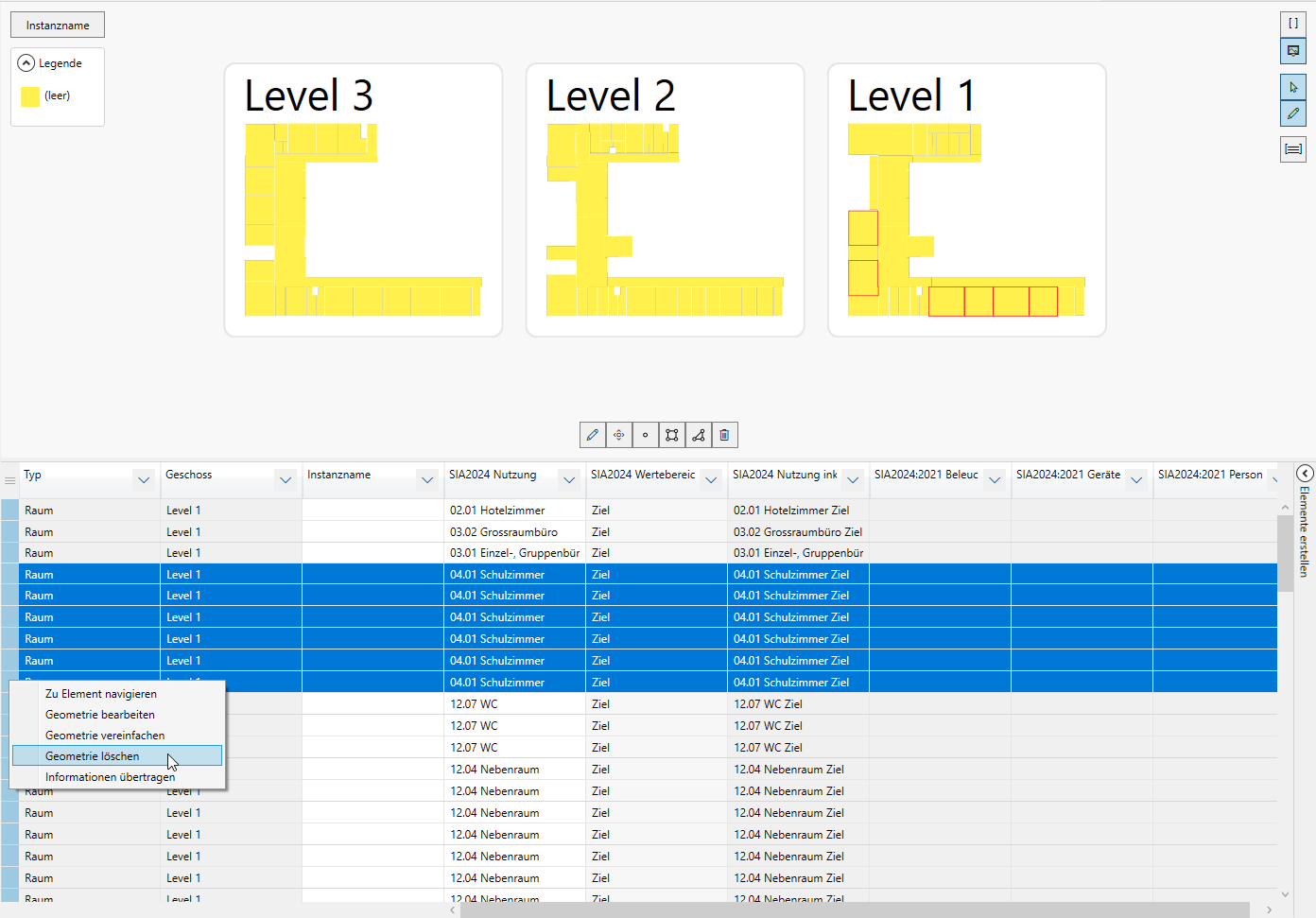The image size is (1316, 918).
Task: Open the Typ column filter dropdown
Action: [x=144, y=480]
